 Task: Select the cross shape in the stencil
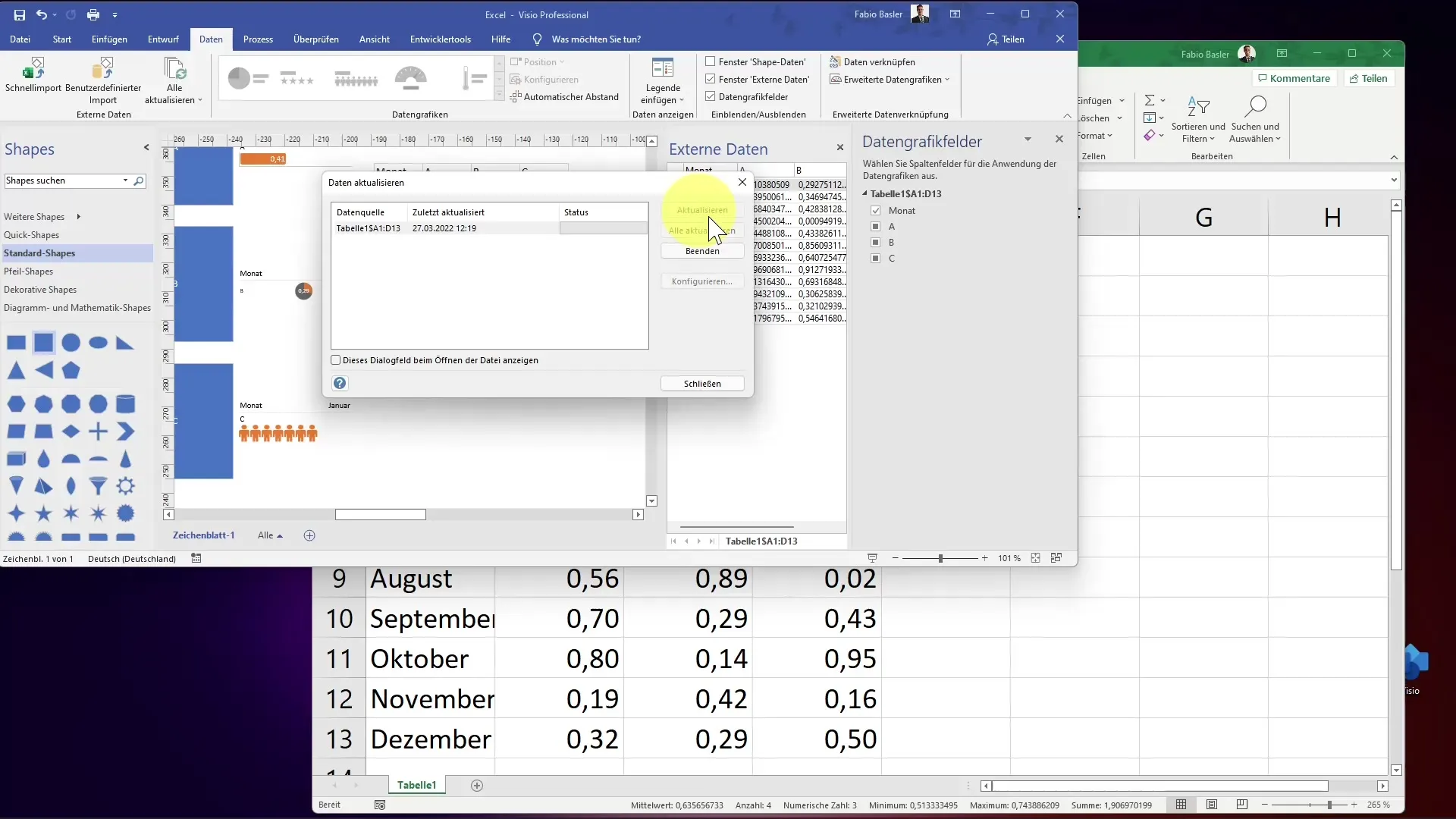tap(98, 432)
